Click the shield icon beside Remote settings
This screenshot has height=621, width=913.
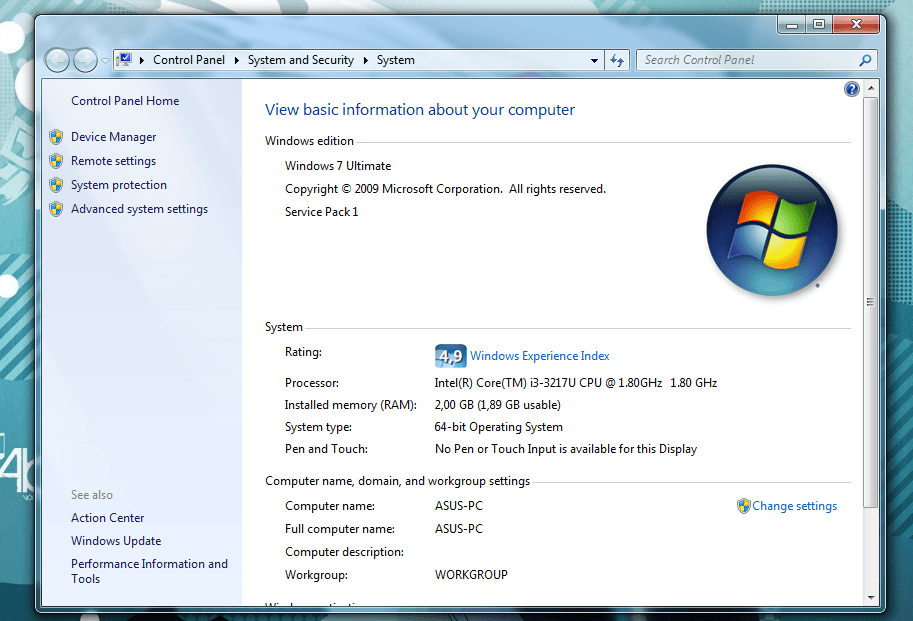pyautogui.click(x=56, y=161)
